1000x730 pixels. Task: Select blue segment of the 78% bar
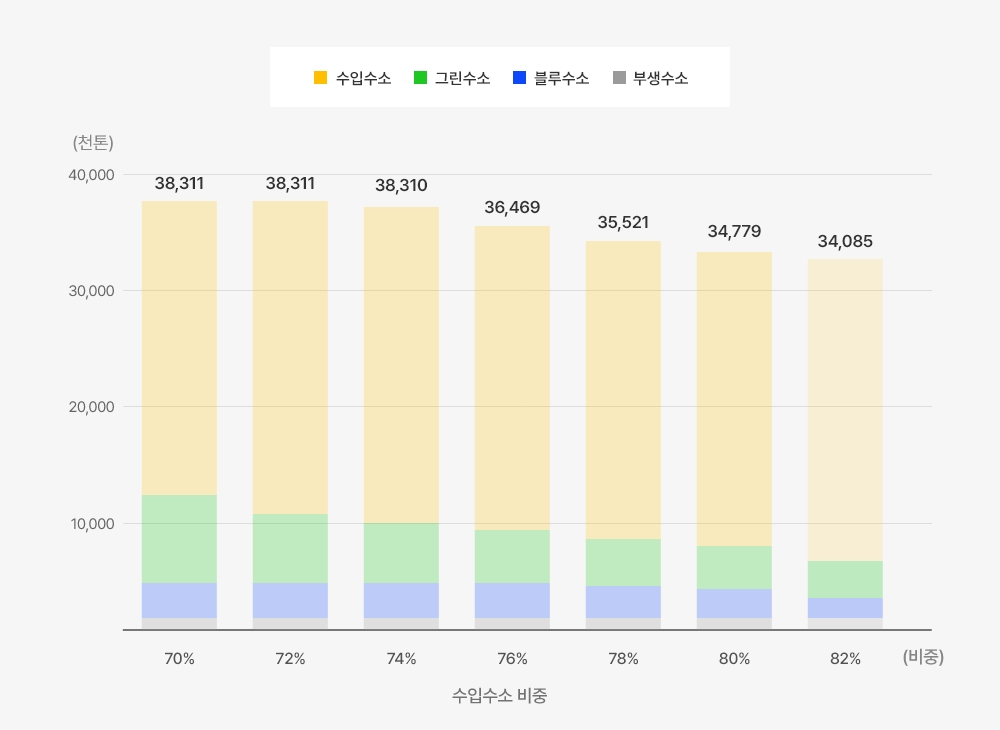tap(623, 602)
